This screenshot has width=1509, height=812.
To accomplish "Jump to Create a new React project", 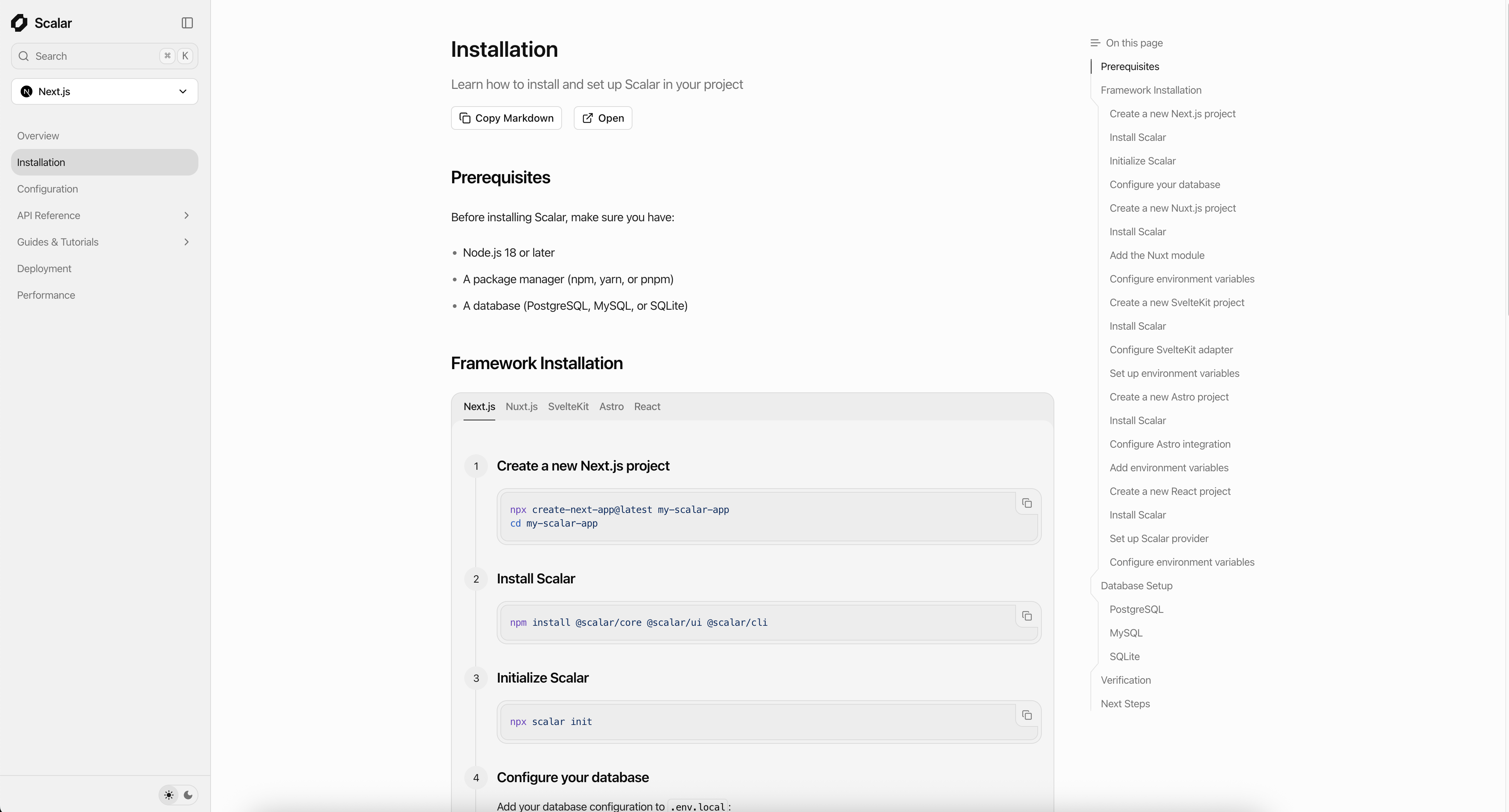I will [x=1170, y=492].
